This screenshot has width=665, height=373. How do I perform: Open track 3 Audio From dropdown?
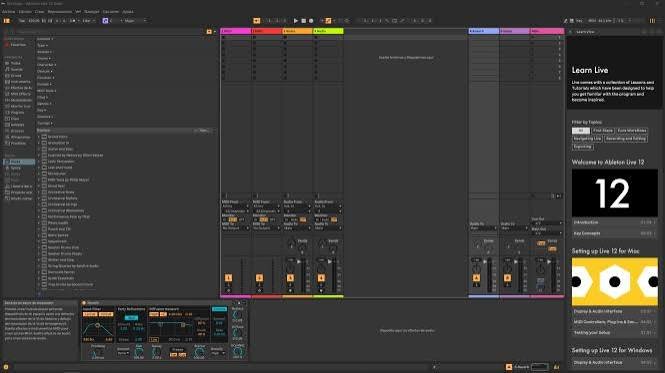[297, 206]
